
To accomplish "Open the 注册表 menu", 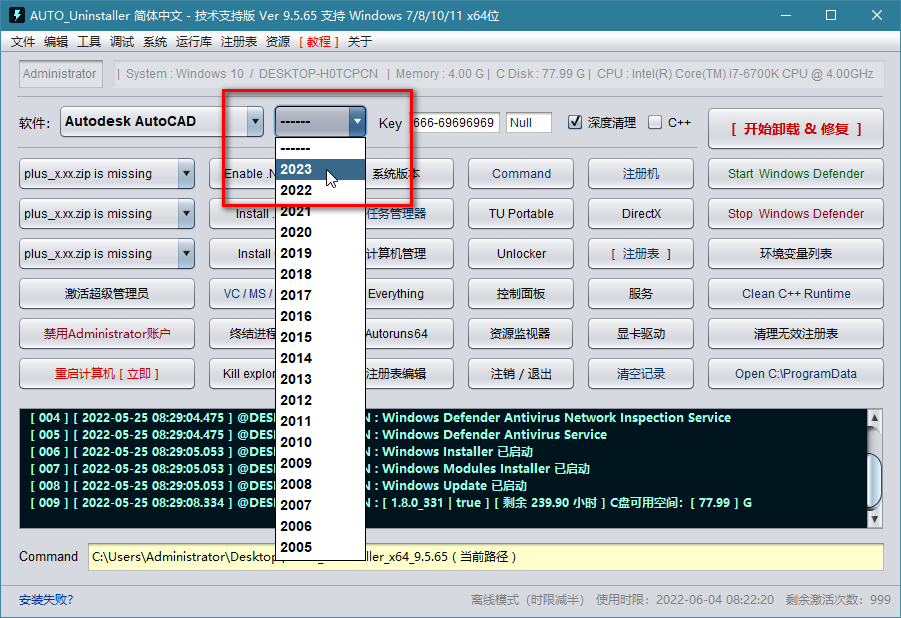I will pos(238,41).
